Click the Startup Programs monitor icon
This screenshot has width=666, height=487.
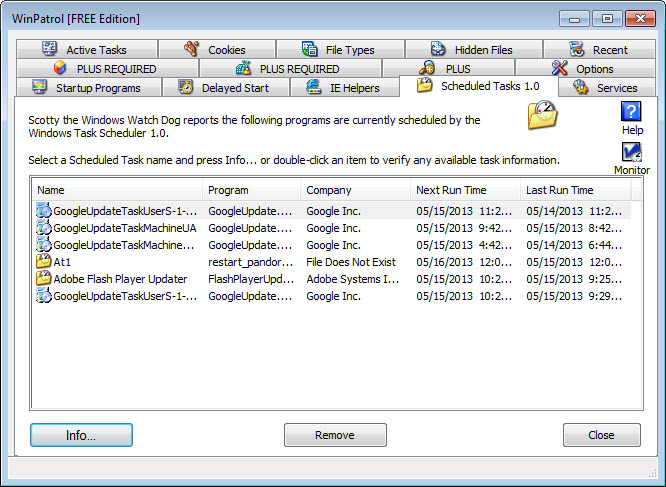(x=40, y=87)
